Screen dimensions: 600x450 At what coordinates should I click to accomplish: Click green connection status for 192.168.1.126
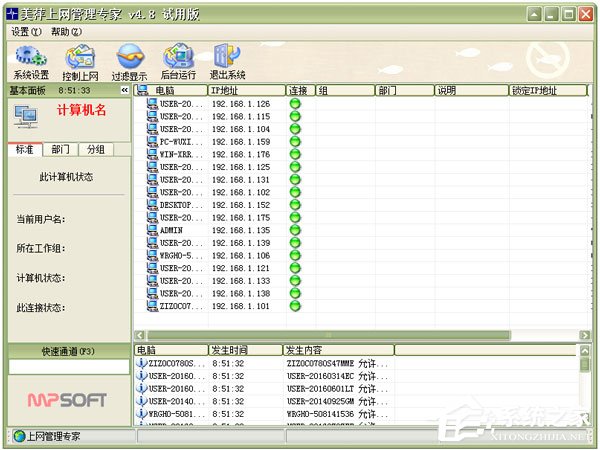[x=295, y=104]
